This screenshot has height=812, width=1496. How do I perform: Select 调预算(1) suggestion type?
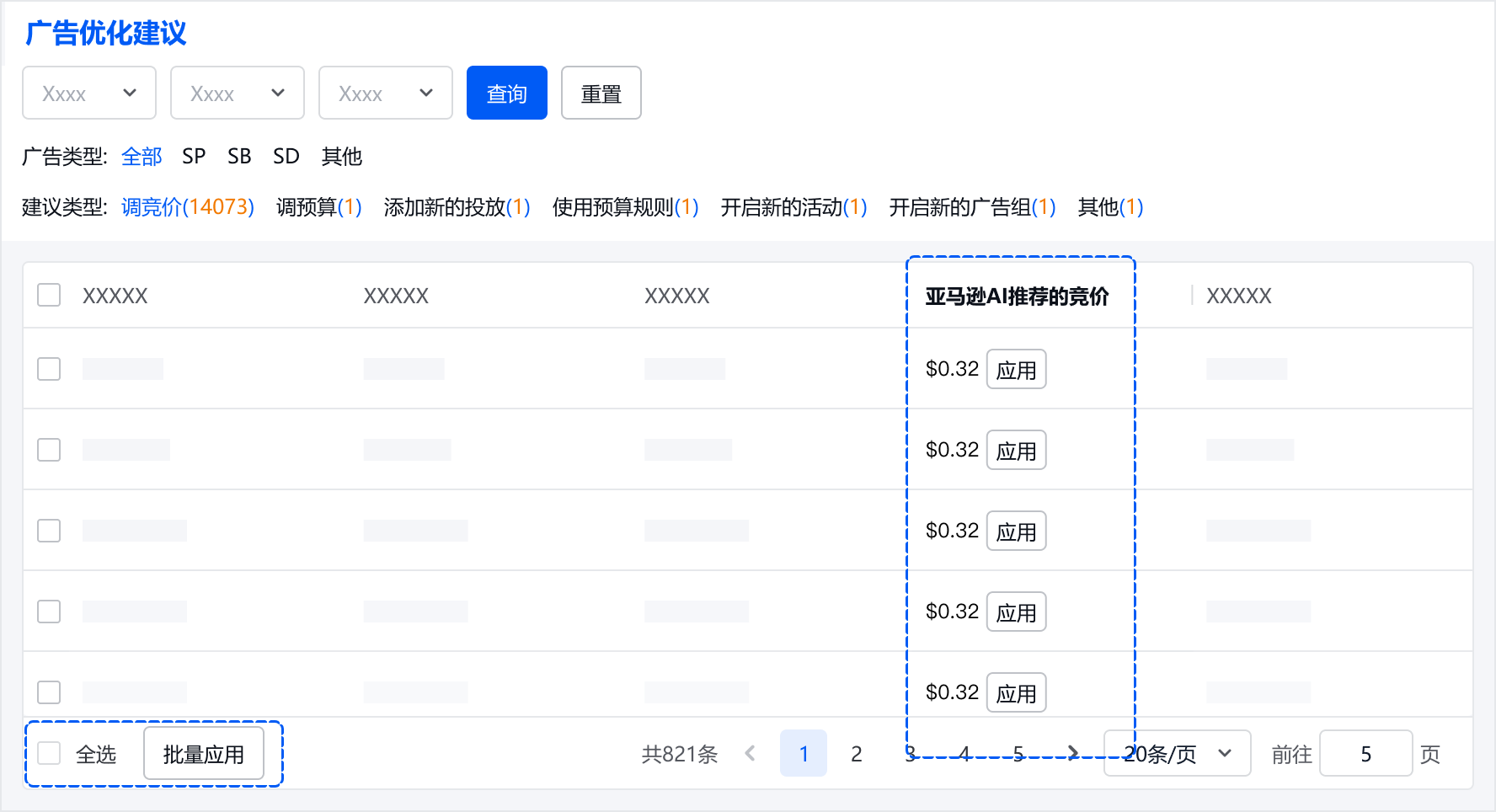[x=319, y=207]
